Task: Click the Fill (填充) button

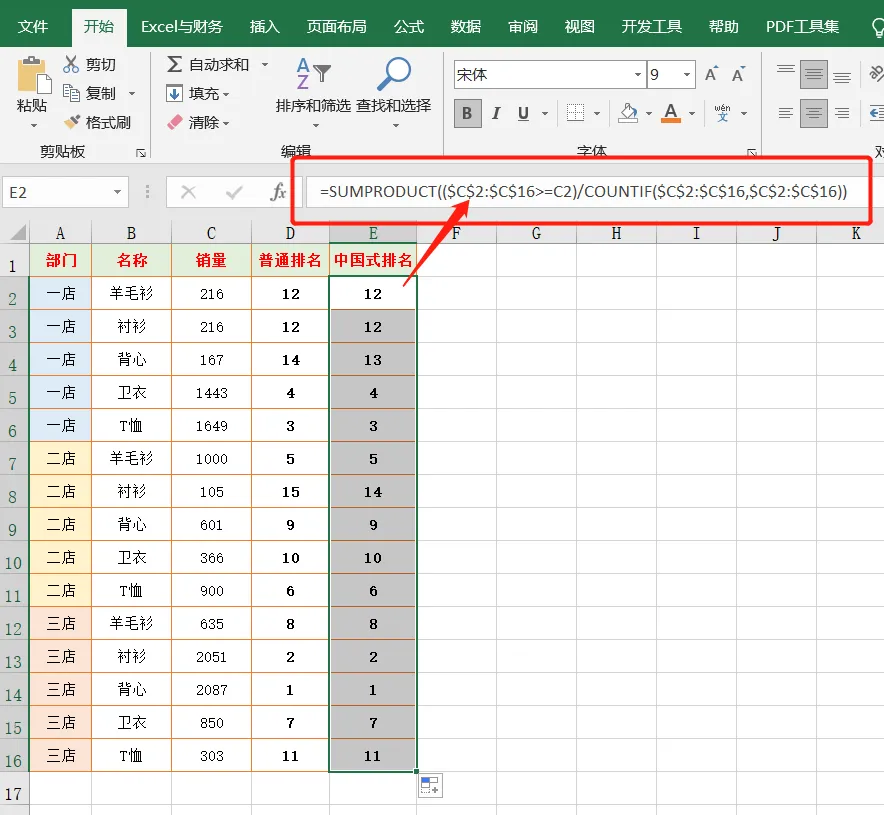Action: [x=198, y=93]
